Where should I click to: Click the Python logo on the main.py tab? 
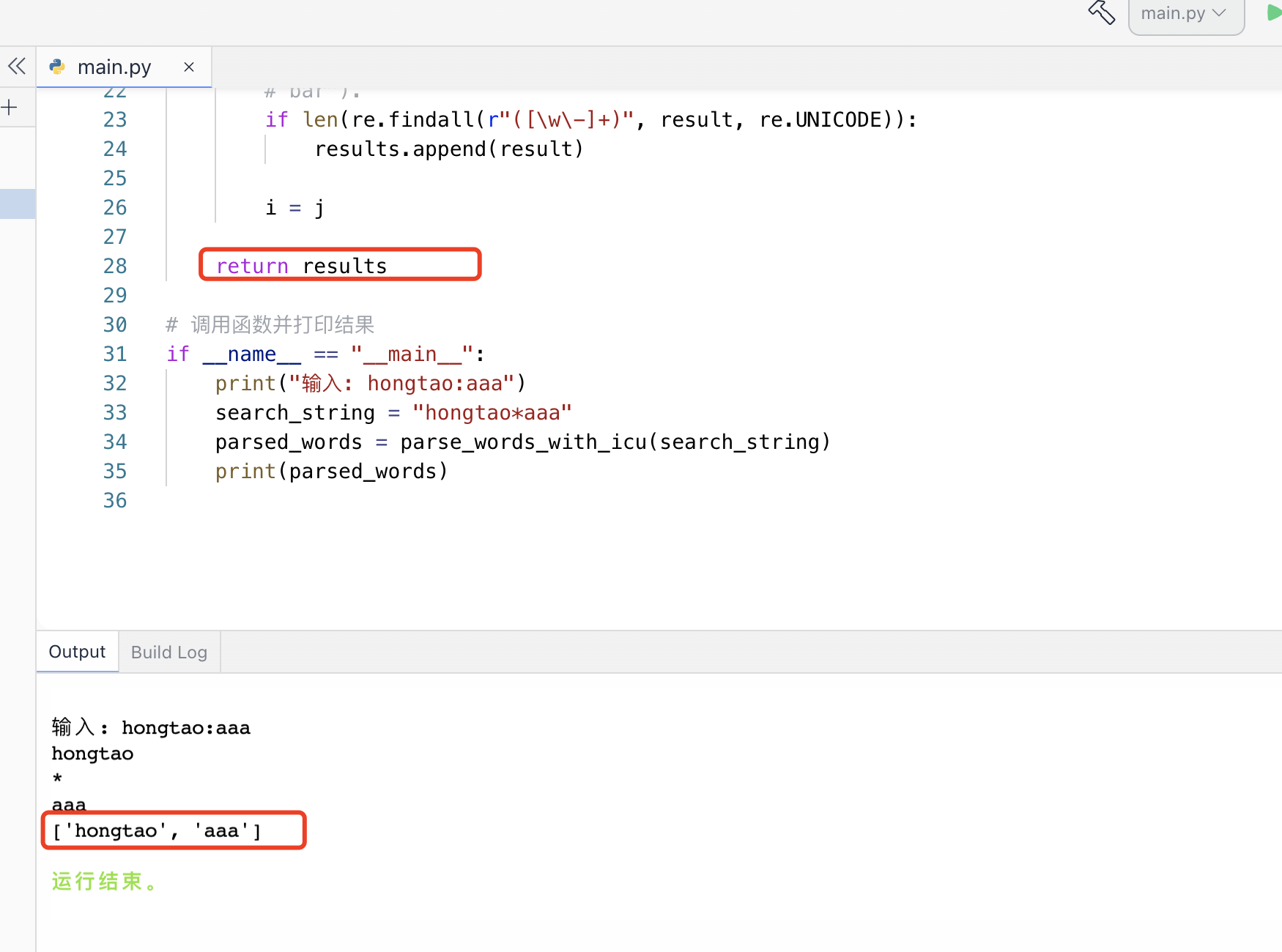(57, 67)
